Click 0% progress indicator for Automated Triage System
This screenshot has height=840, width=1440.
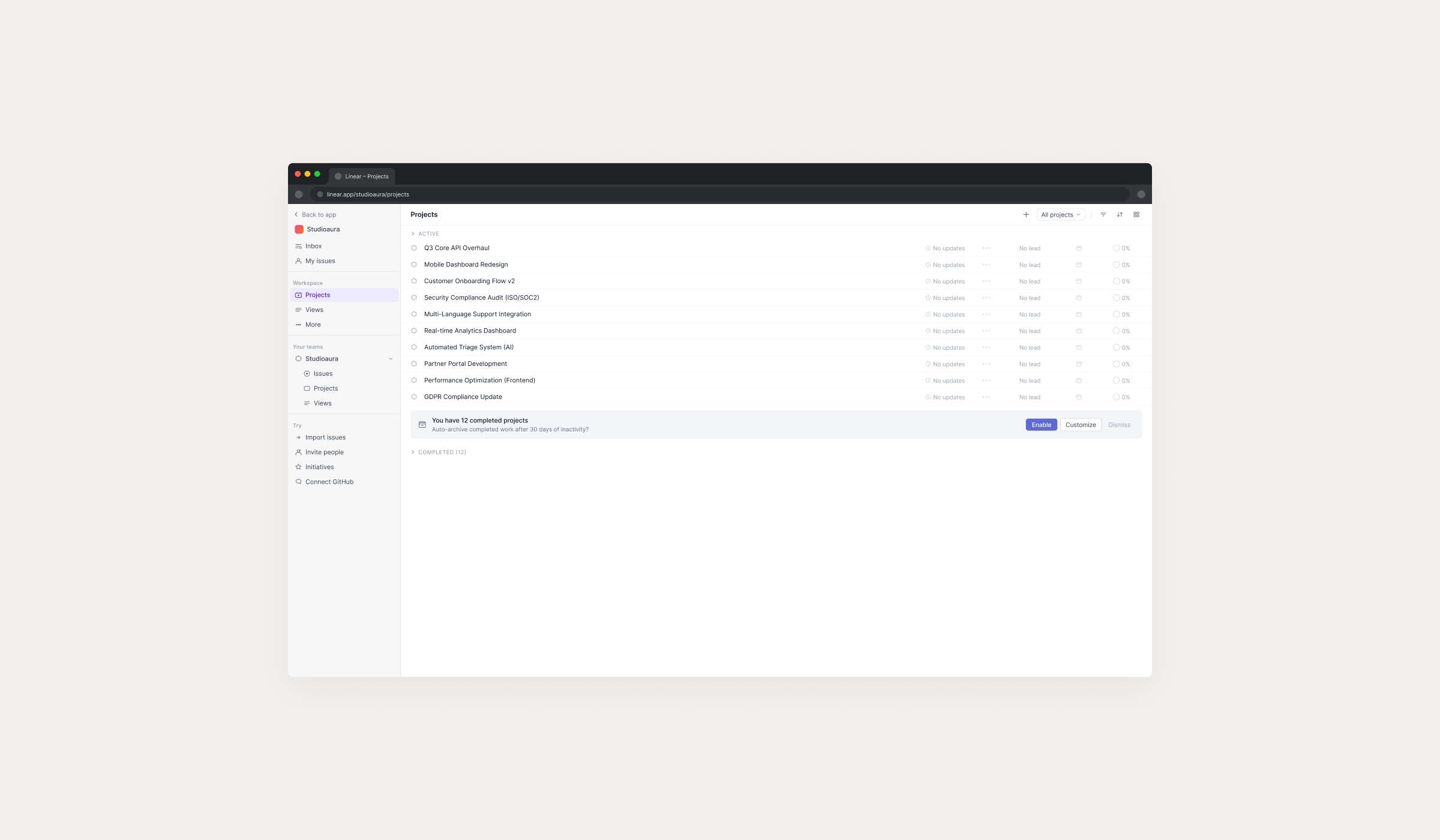tap(1121, 347)
